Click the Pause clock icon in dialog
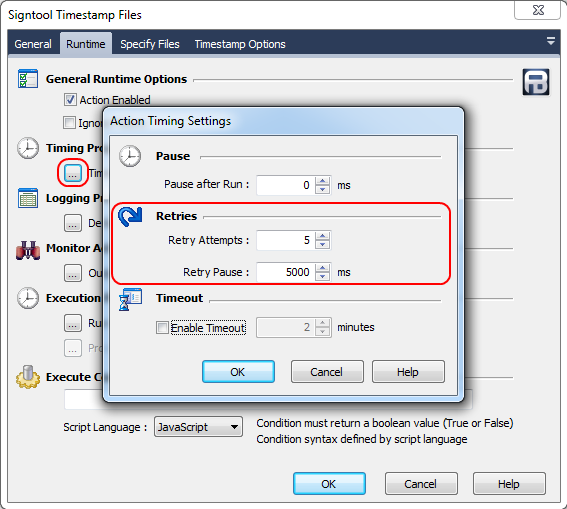567x509 pixels. pos(130,156)
